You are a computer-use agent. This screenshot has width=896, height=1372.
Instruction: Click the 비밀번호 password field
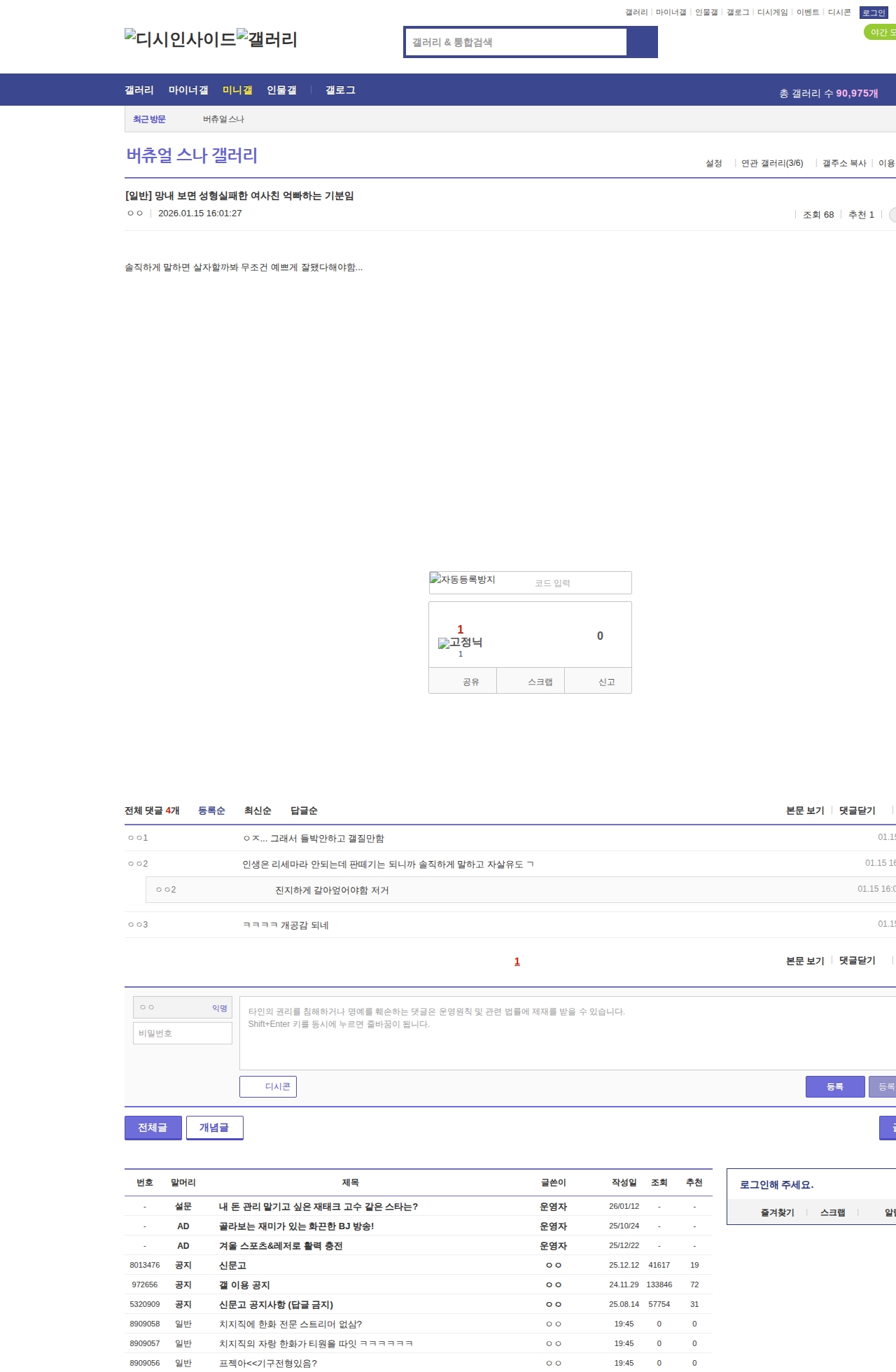183,1033
